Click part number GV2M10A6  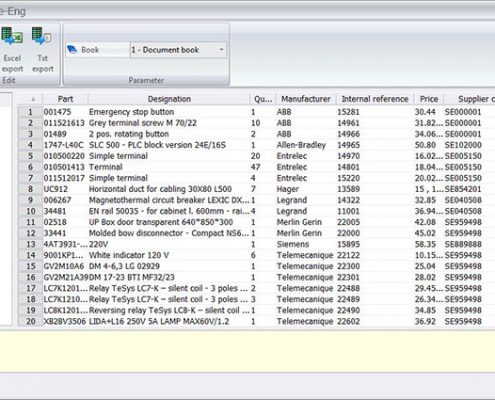tap(64, 266)
